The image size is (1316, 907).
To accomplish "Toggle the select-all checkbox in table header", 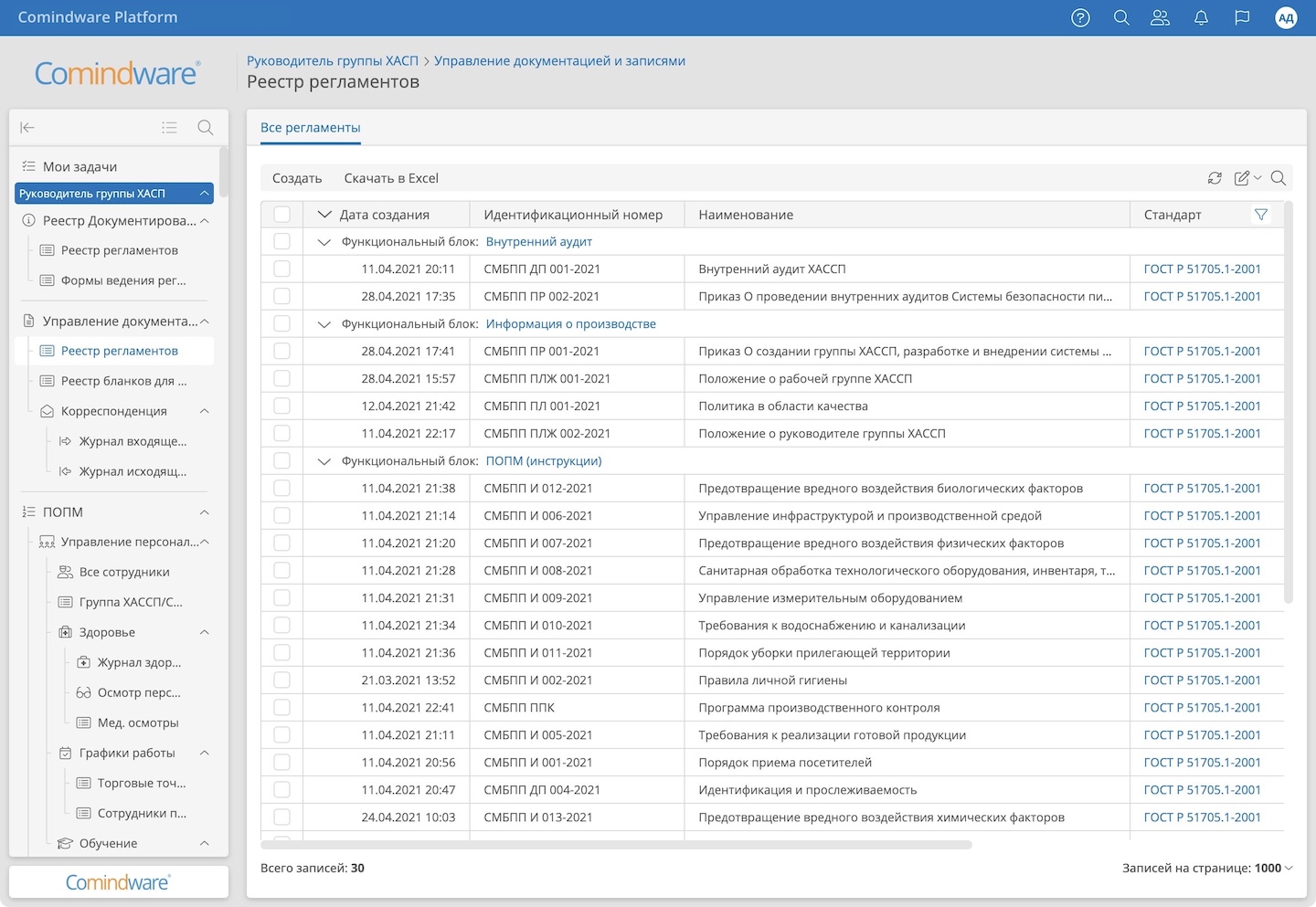I will [x=281, y=215].
